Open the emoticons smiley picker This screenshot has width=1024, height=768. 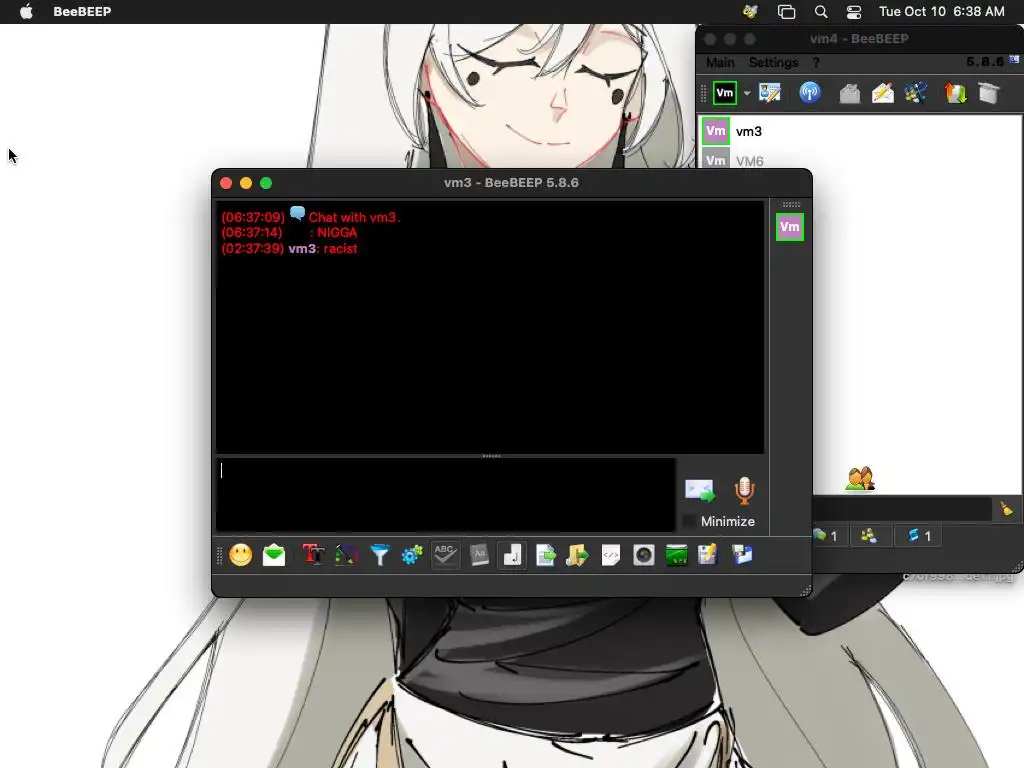point(240,555)
